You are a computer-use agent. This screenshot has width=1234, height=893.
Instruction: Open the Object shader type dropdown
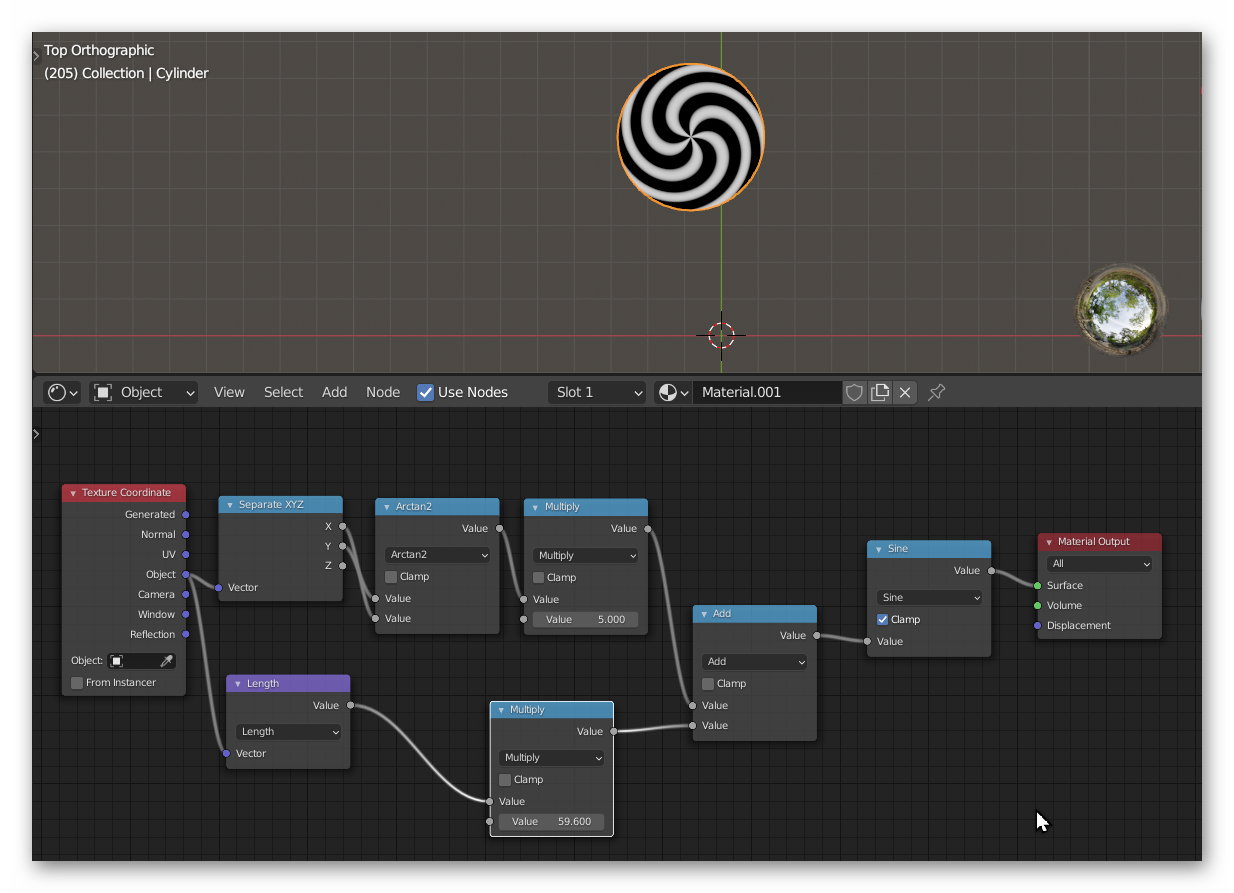pos(144,392)
